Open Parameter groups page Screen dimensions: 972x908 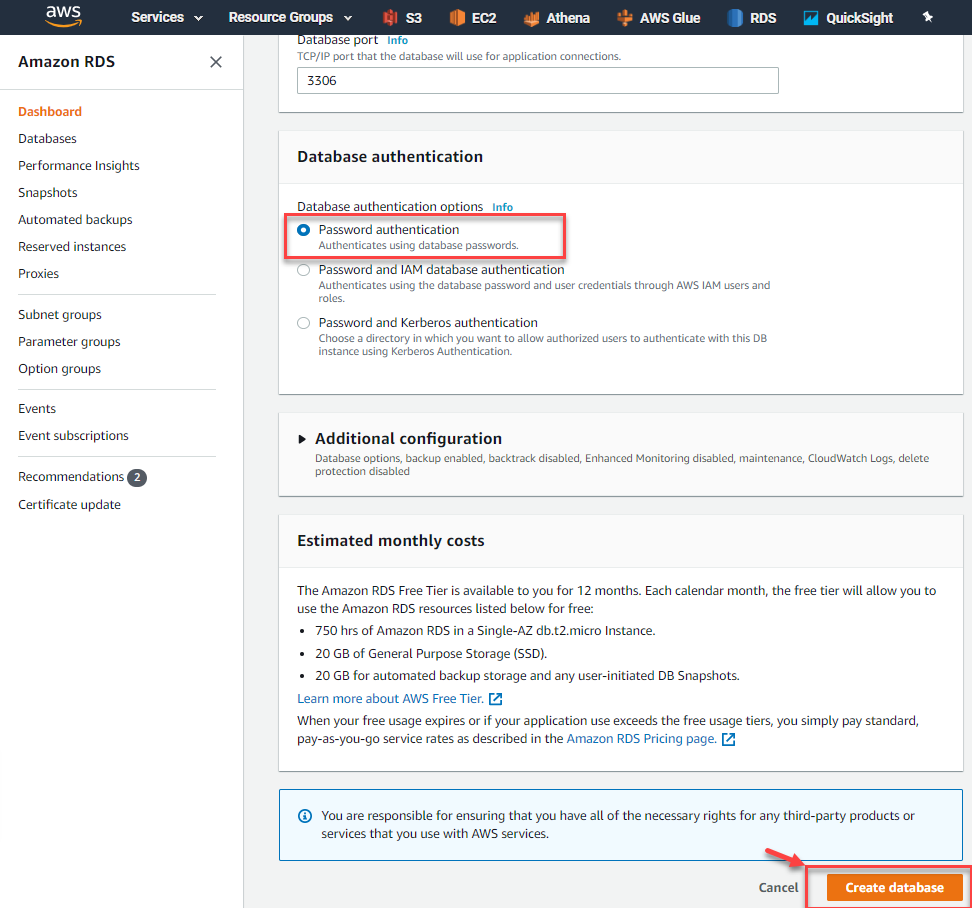(69, 342)
